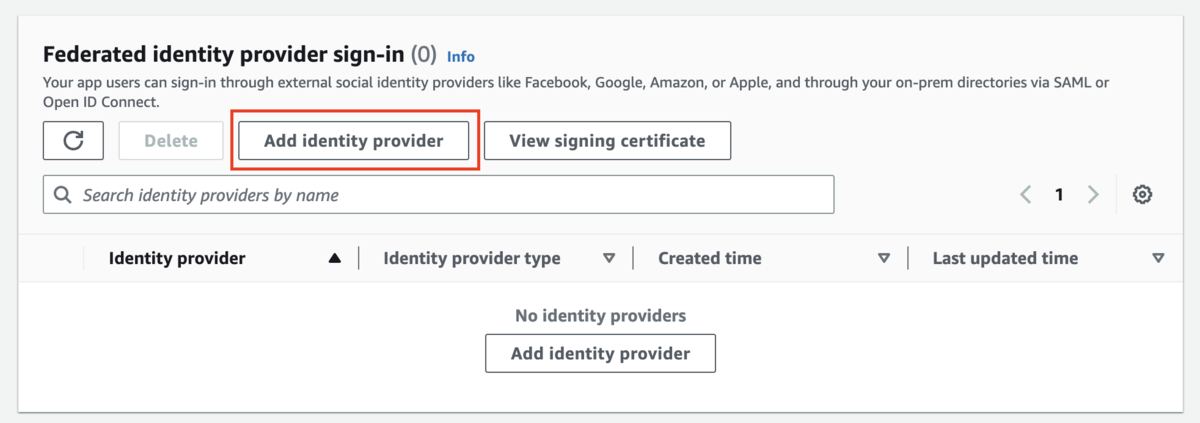Click the Identity provider column header label
This screenshot has height=423, width=1200.
(x=177, y=258)
